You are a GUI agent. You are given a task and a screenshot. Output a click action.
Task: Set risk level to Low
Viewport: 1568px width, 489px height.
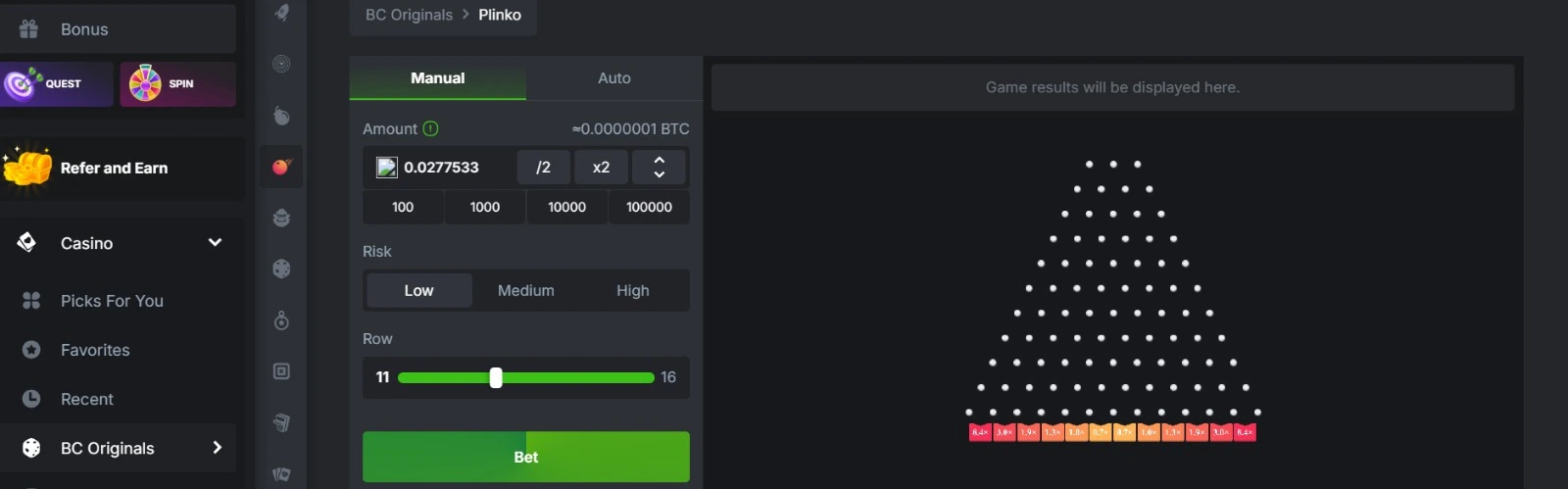418,291
